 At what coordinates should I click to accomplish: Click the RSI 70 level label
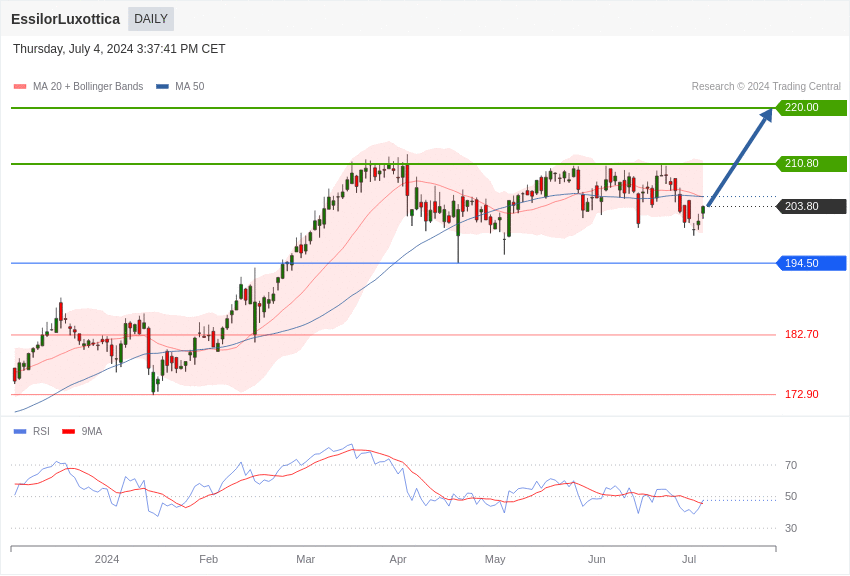(791, 466)
